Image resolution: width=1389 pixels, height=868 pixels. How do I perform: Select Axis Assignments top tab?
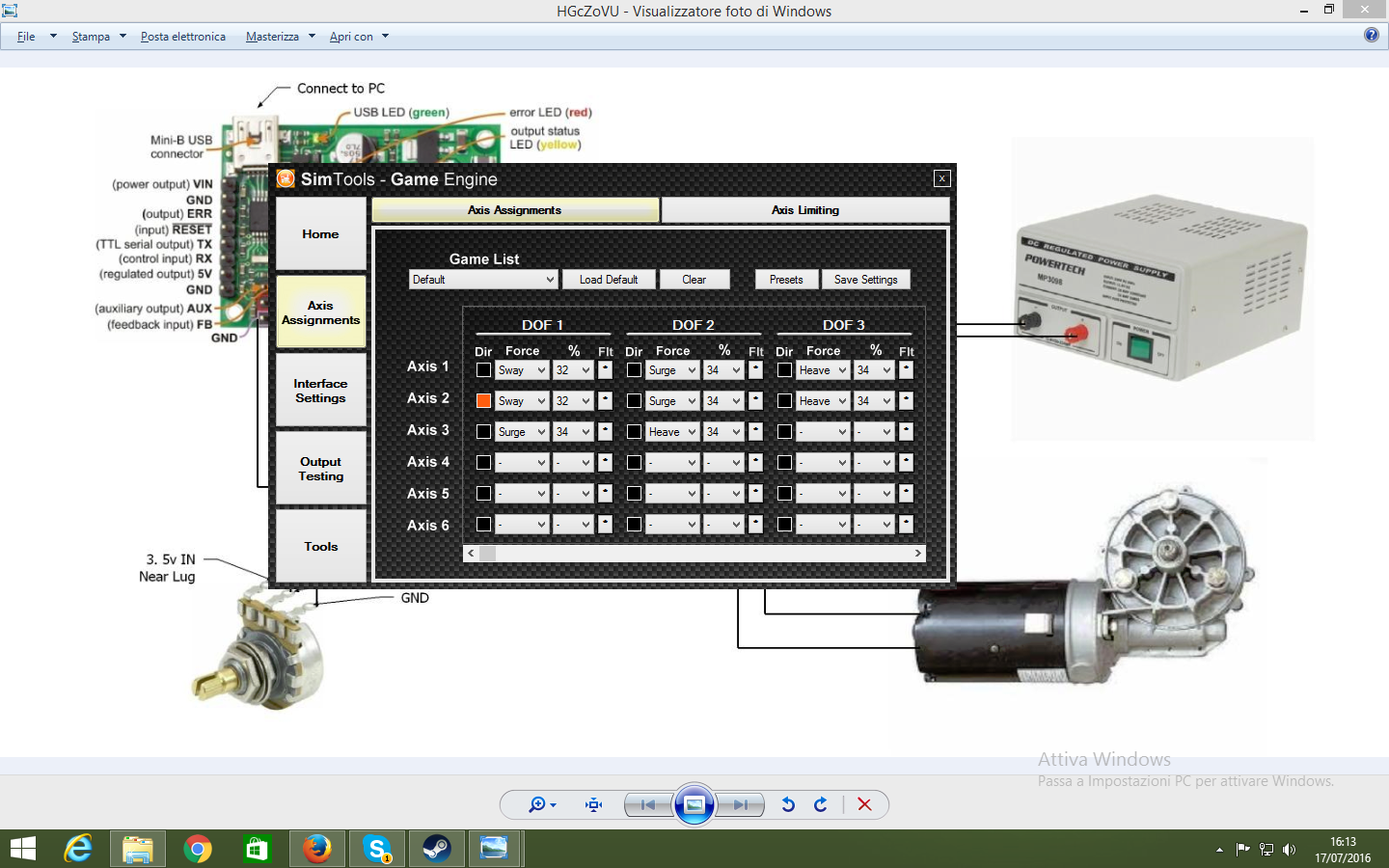click(x=515, y=210)
